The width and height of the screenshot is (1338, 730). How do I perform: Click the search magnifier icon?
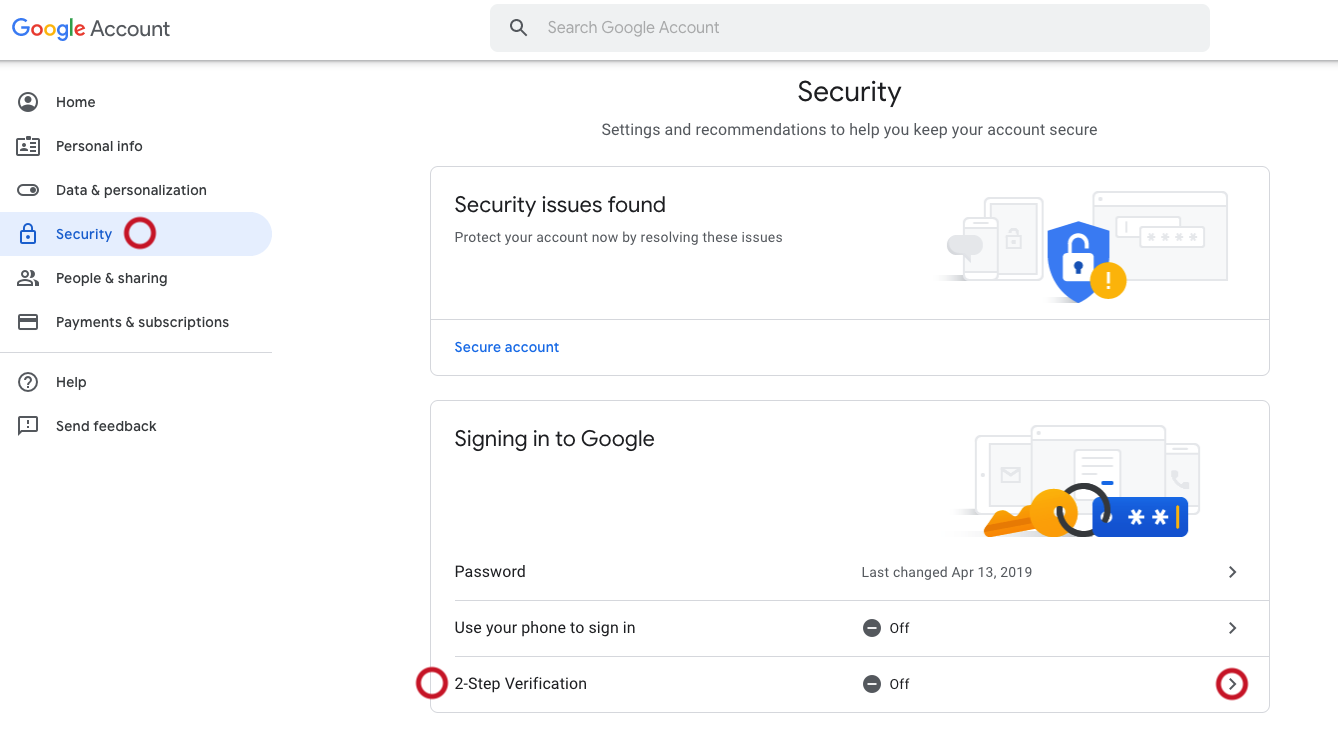(x=518, y=27)
